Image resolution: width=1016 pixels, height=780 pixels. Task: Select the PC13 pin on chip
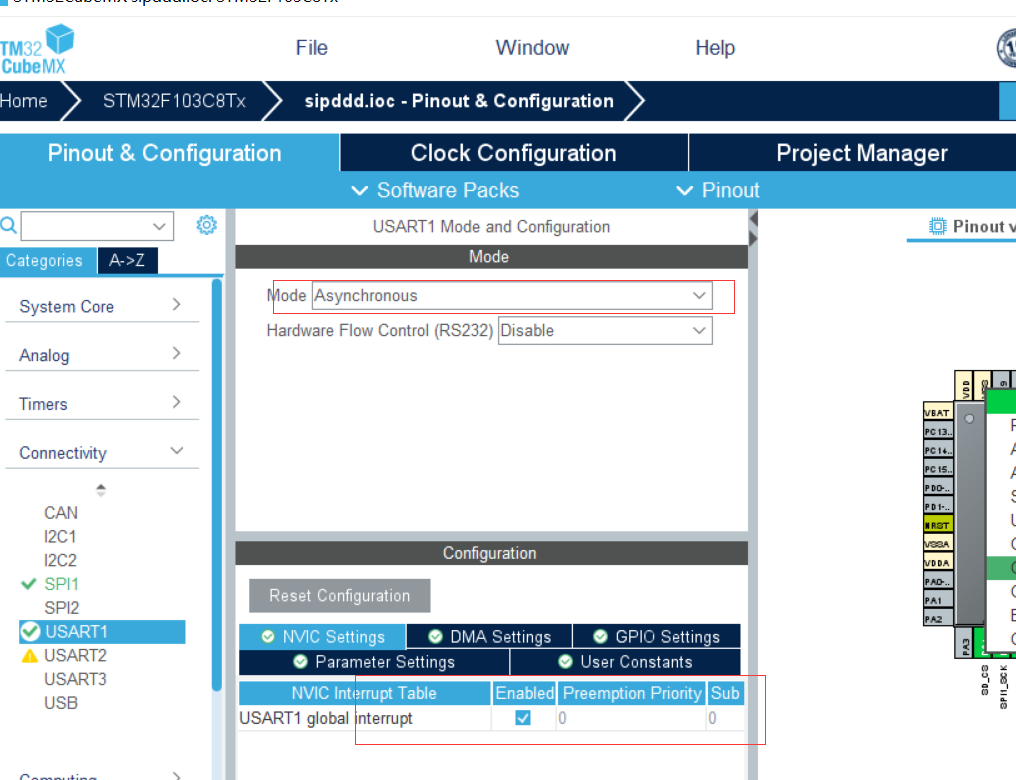(938, 431)
